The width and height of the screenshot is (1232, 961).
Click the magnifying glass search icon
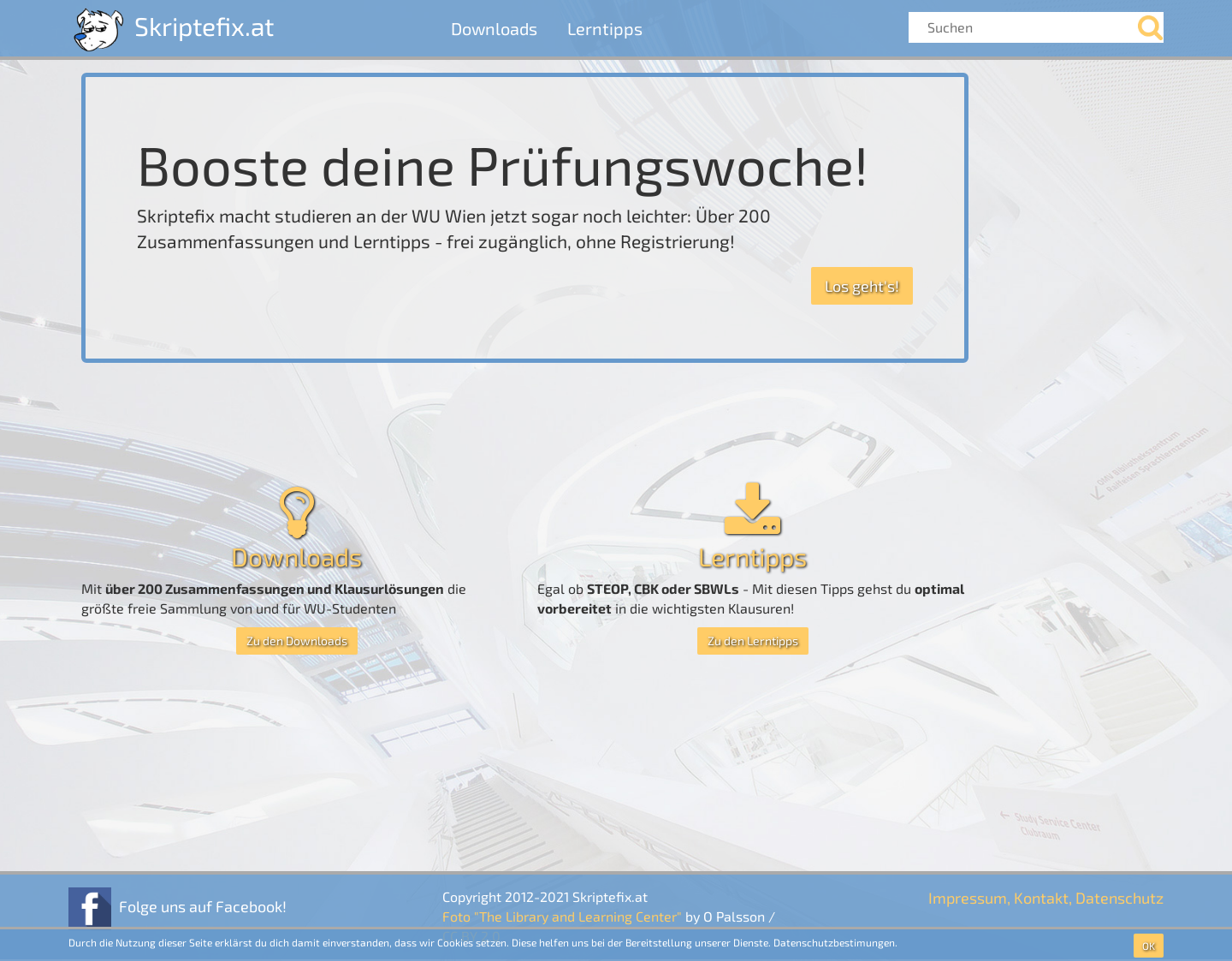click(x=1150, y=27)
